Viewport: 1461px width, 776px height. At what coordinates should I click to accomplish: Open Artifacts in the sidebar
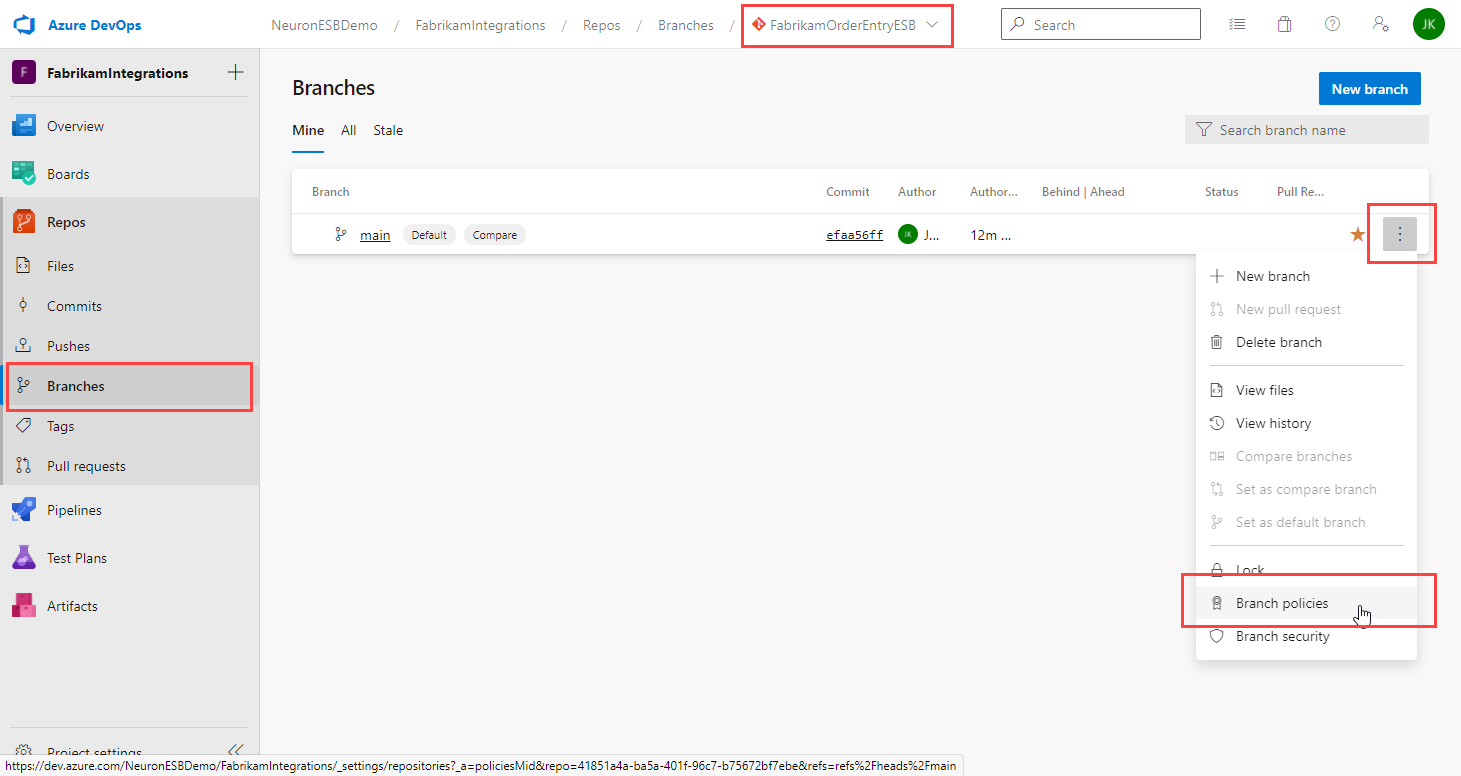(129, 606)
